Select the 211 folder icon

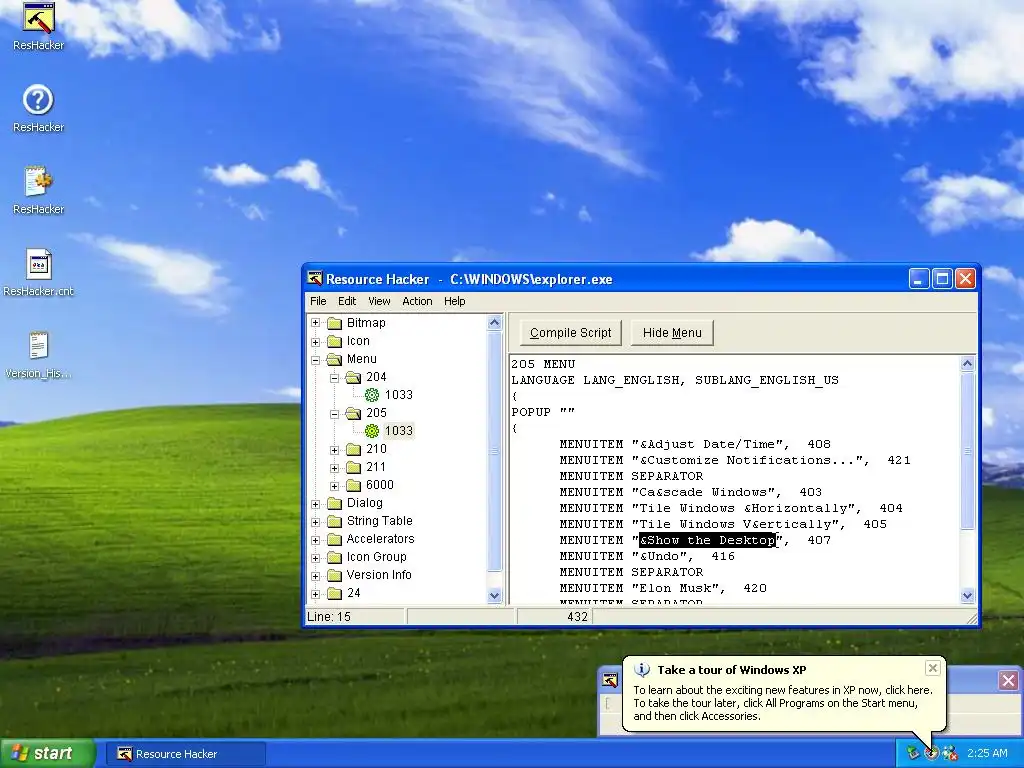click(x=353, y=467)
